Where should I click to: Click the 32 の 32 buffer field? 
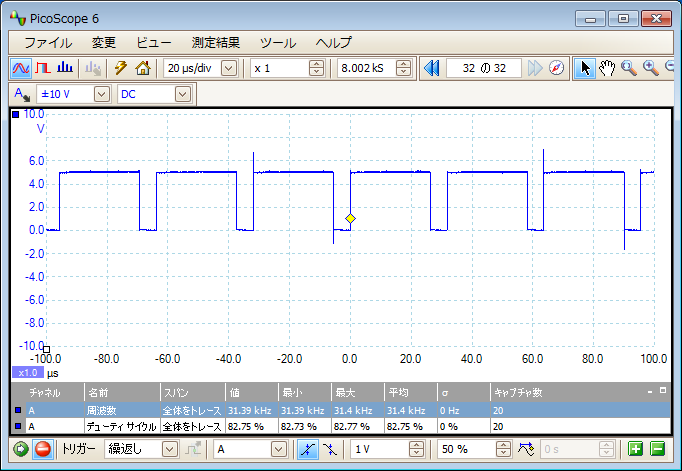pos(484,68)
